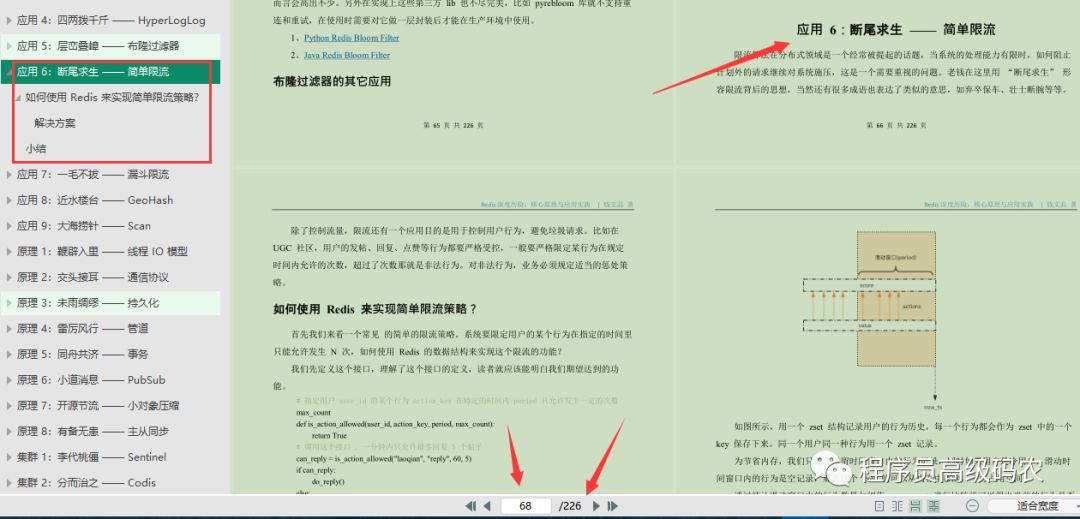Open sub-bookmark 如何使用 Redis 来实现简单限流策略?
This screenshot has width=1080, height=519.
pyautogui.click(x=112, y=98)
